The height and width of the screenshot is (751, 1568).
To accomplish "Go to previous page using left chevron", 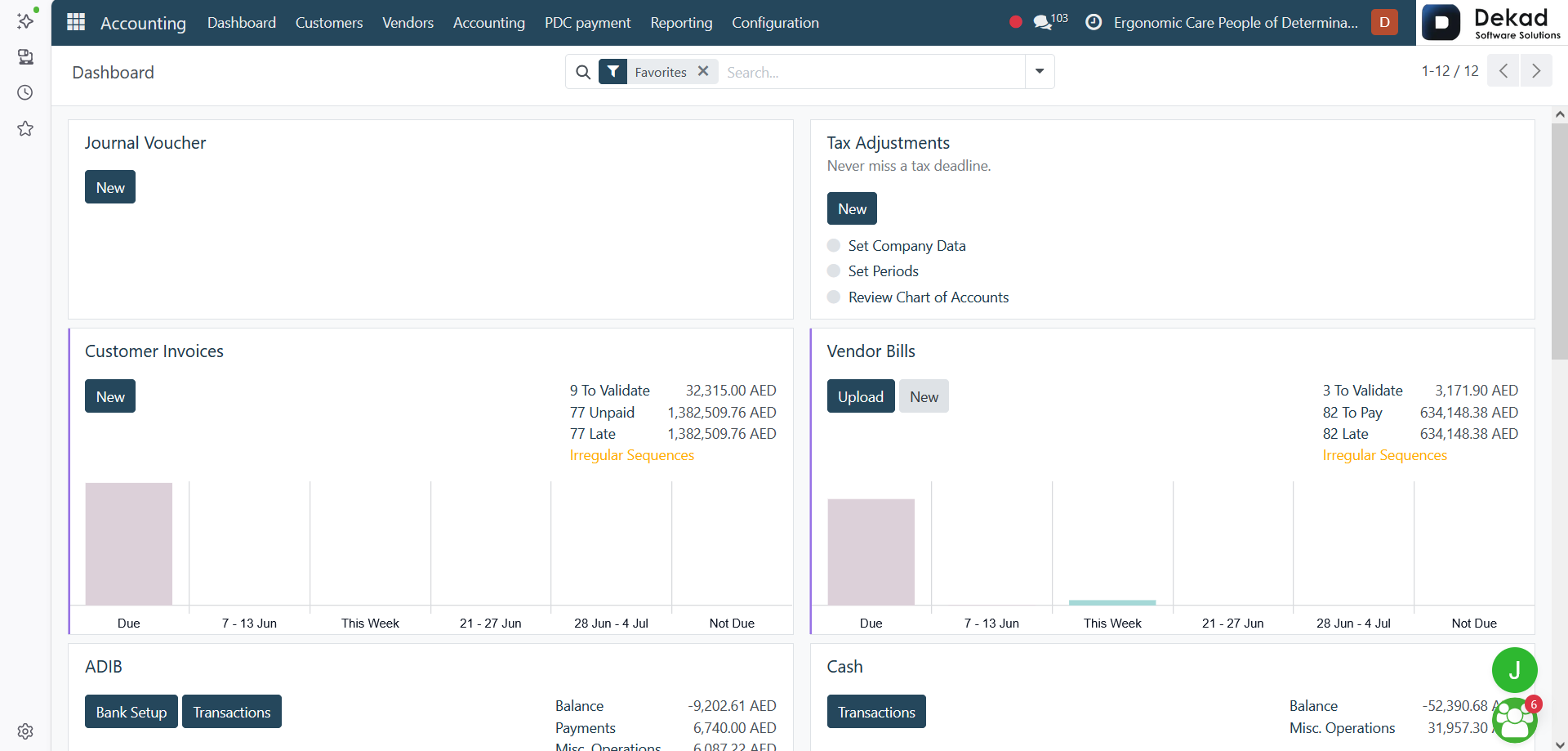I will 1503,71.
